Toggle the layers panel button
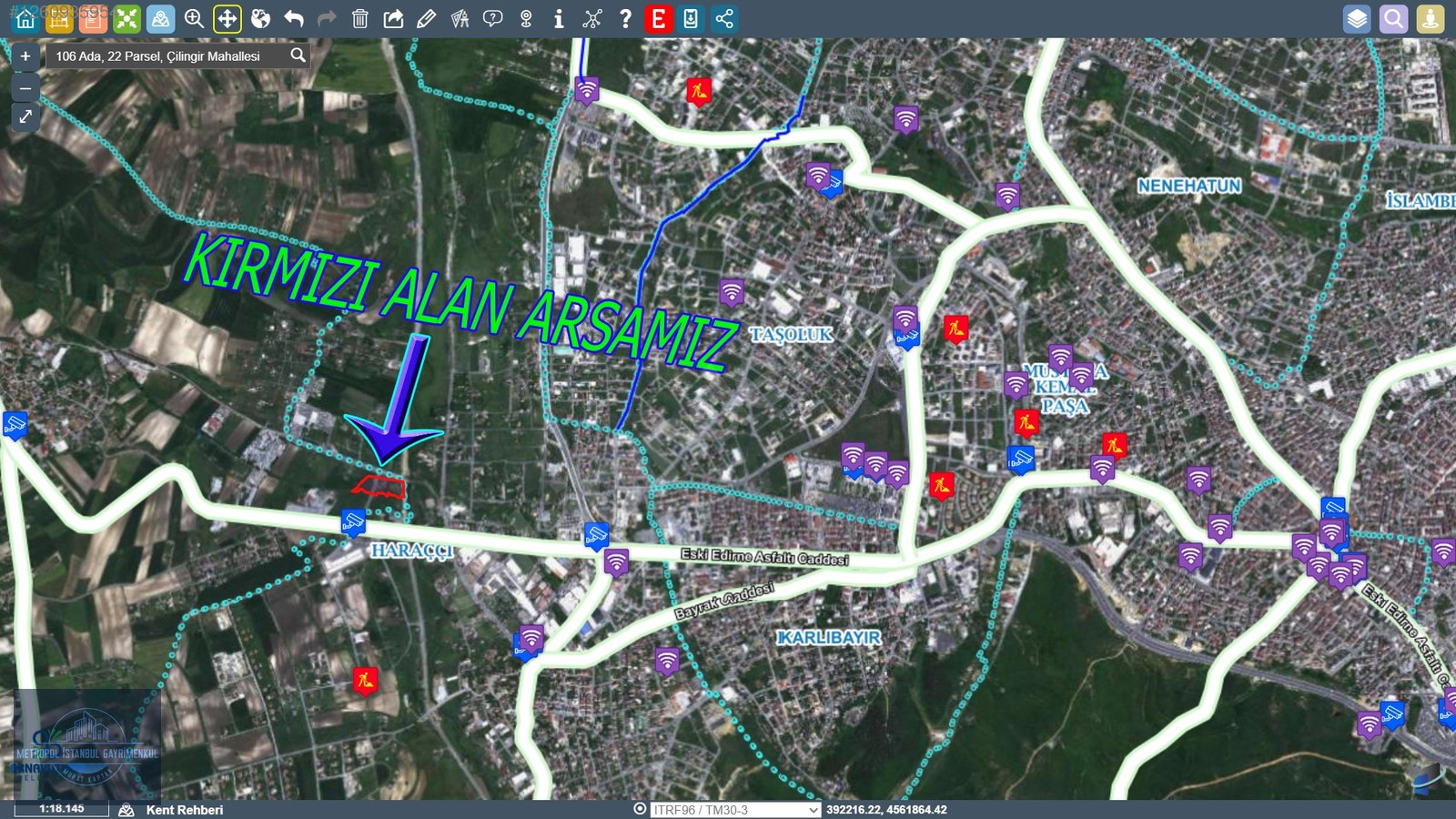This screenshot has width=1456, height=819. click(1357, 19)
